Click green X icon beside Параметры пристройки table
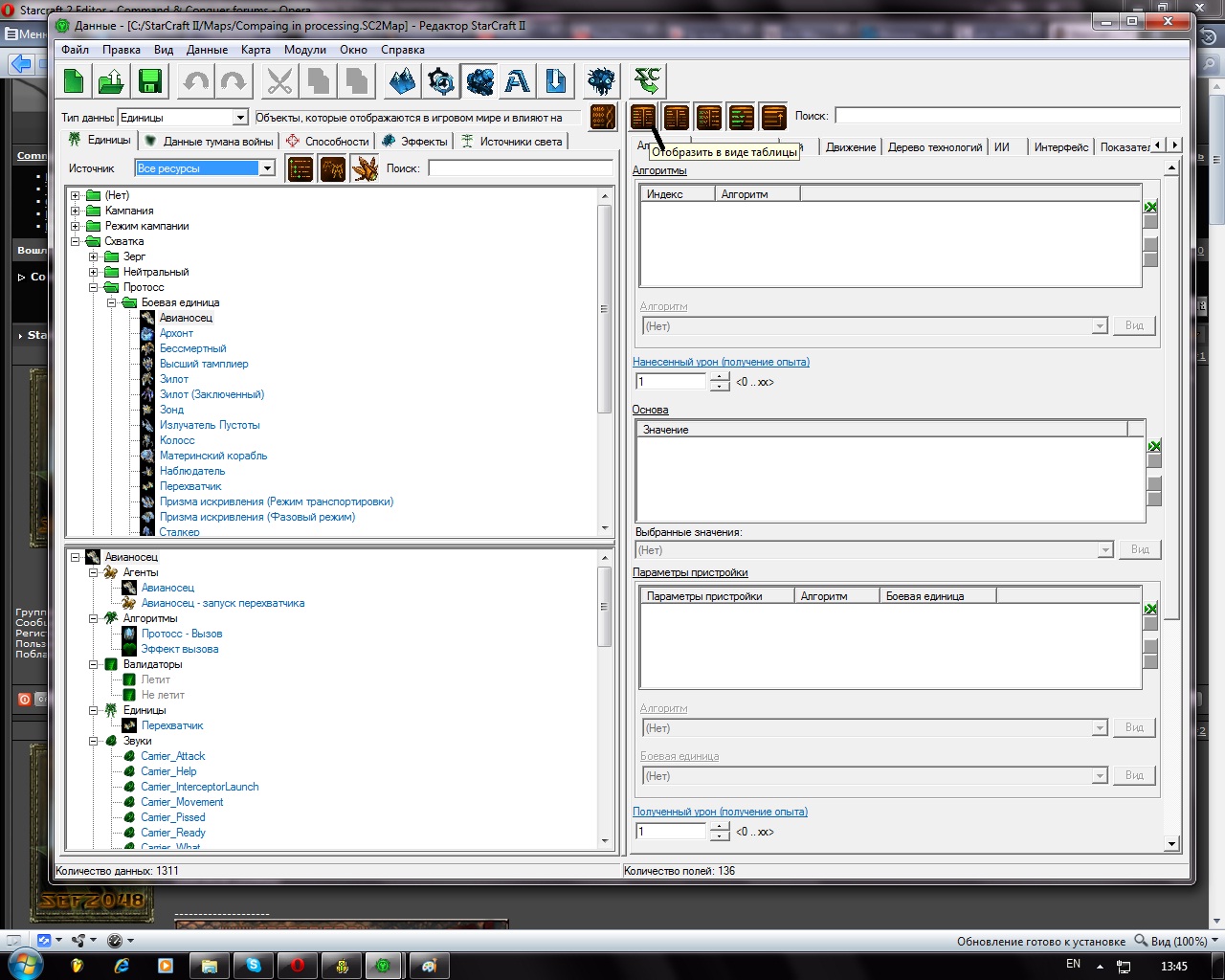This screenshot has width=1225, height=980. point(1151,609)
